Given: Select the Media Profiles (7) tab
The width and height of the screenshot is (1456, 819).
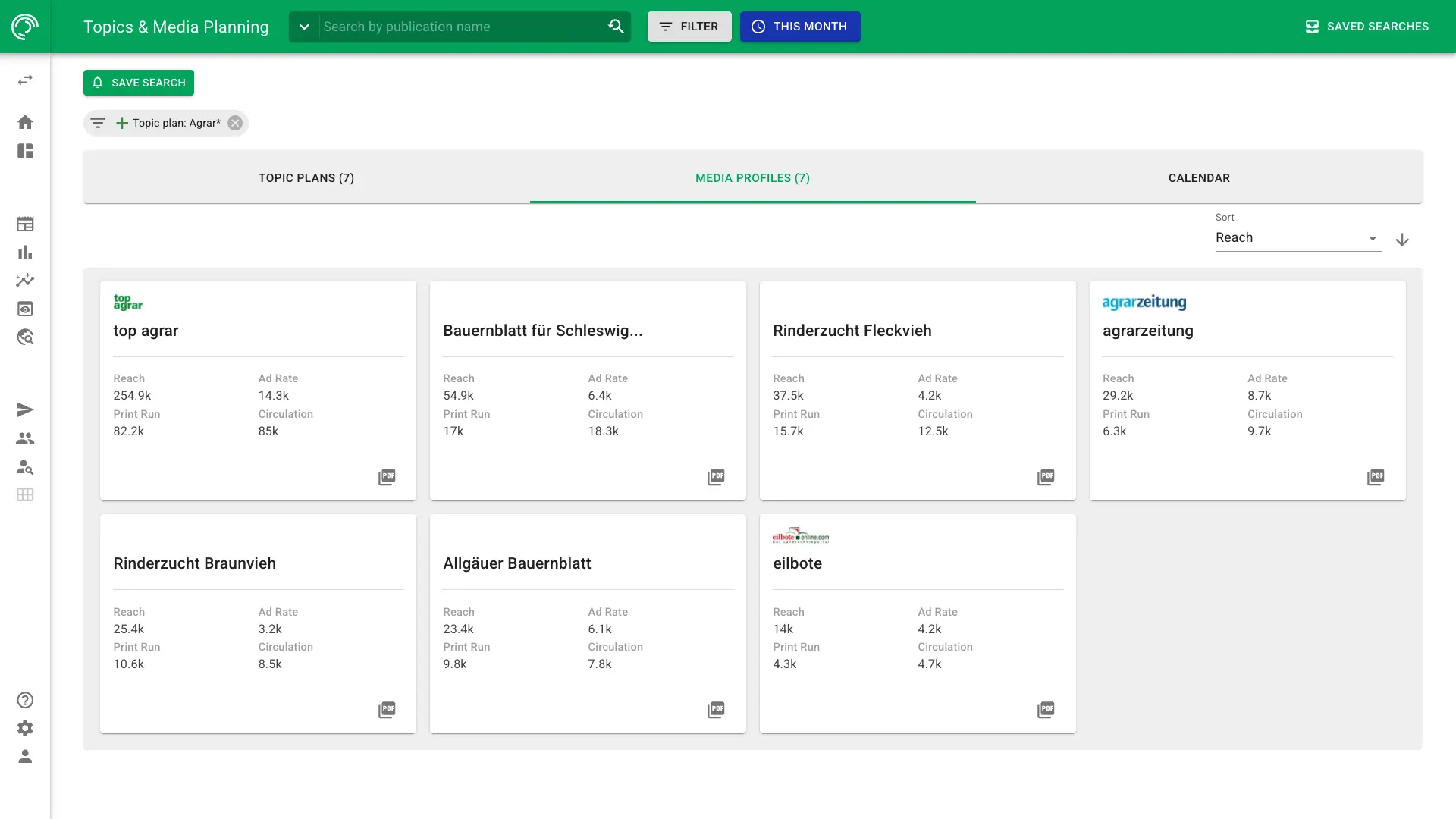Looking at the screenshot, I should (x=752, y=177).
